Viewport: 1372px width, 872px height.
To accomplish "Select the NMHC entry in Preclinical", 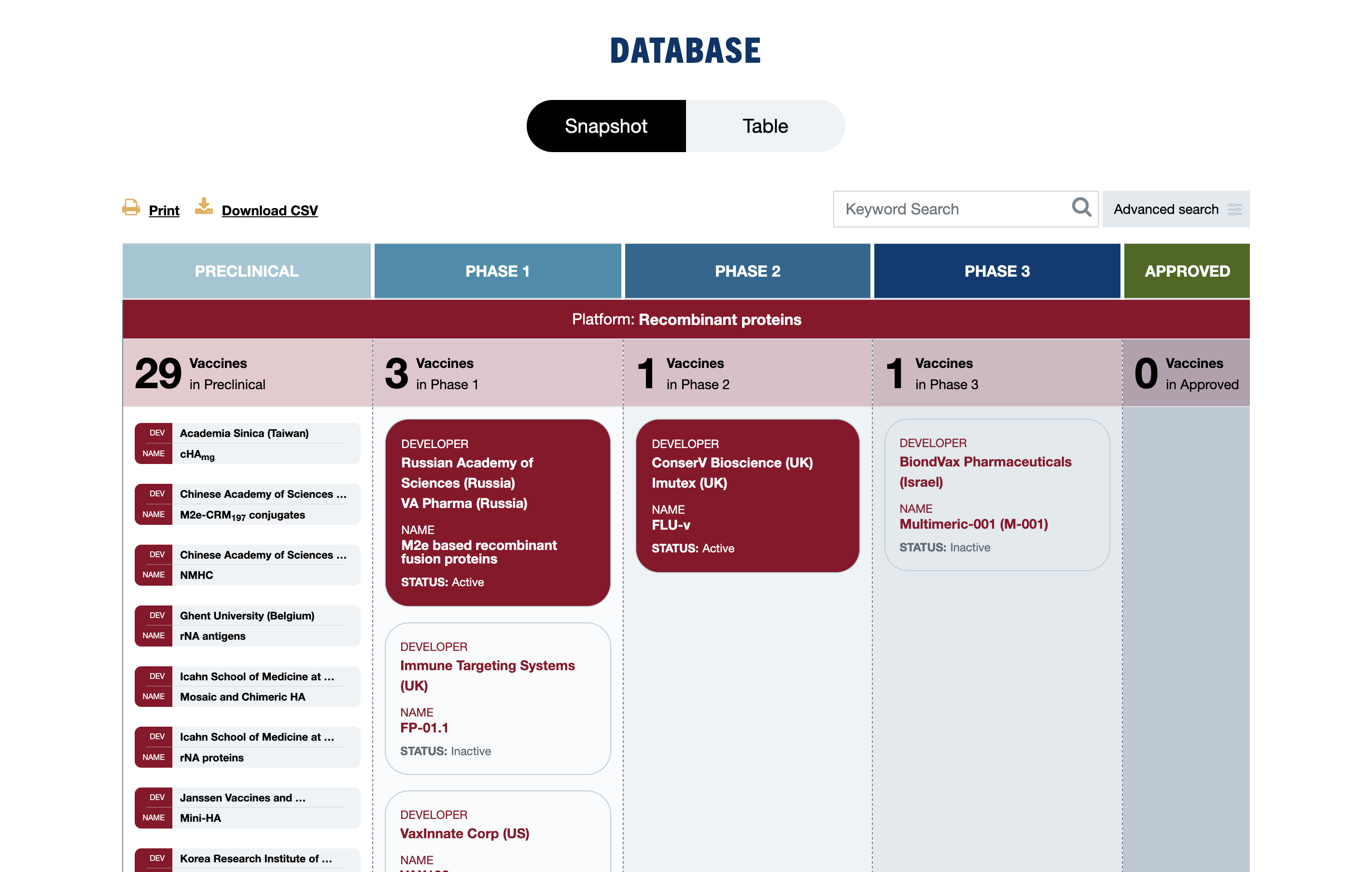I will pos(247,565).
